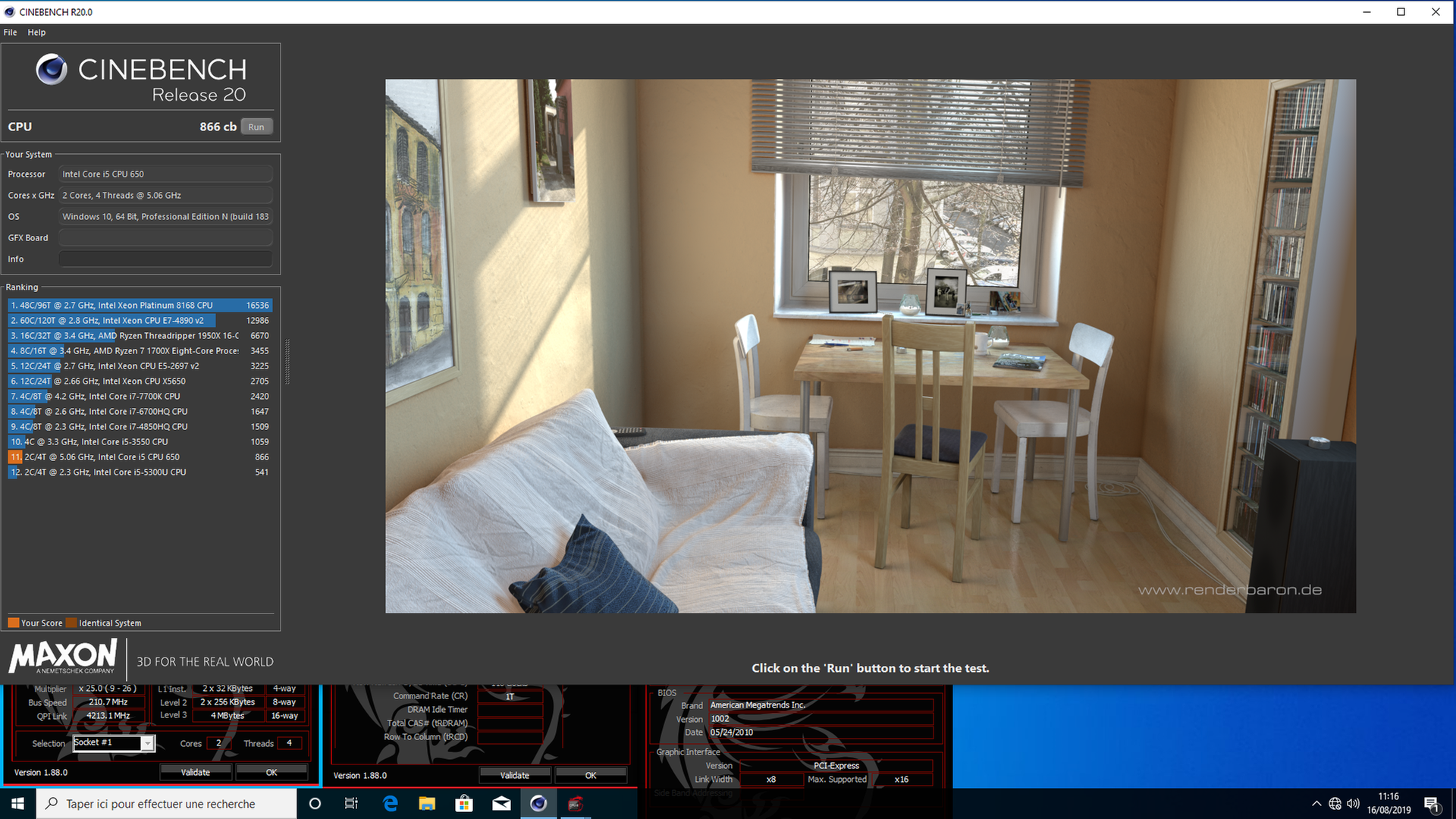Select AMD Ryzen 7 1700X ranking row

click(140, 351)
